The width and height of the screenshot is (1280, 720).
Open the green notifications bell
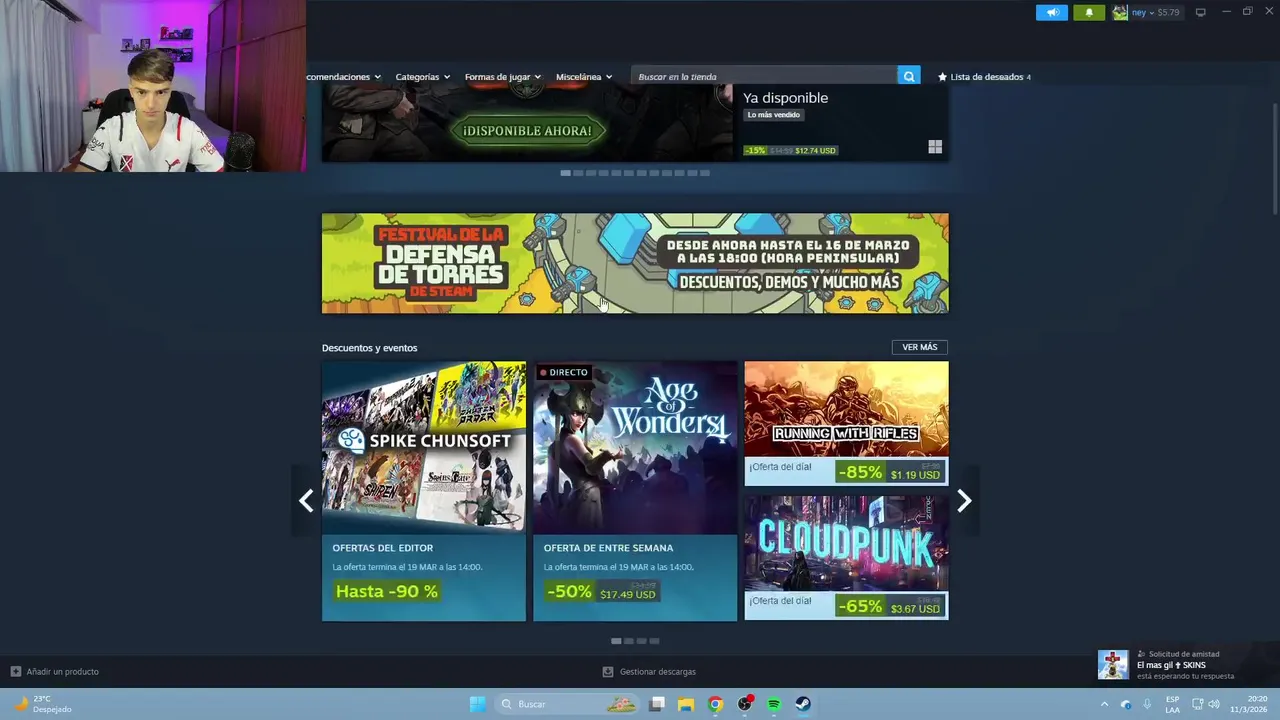(x=1089, y=12)
